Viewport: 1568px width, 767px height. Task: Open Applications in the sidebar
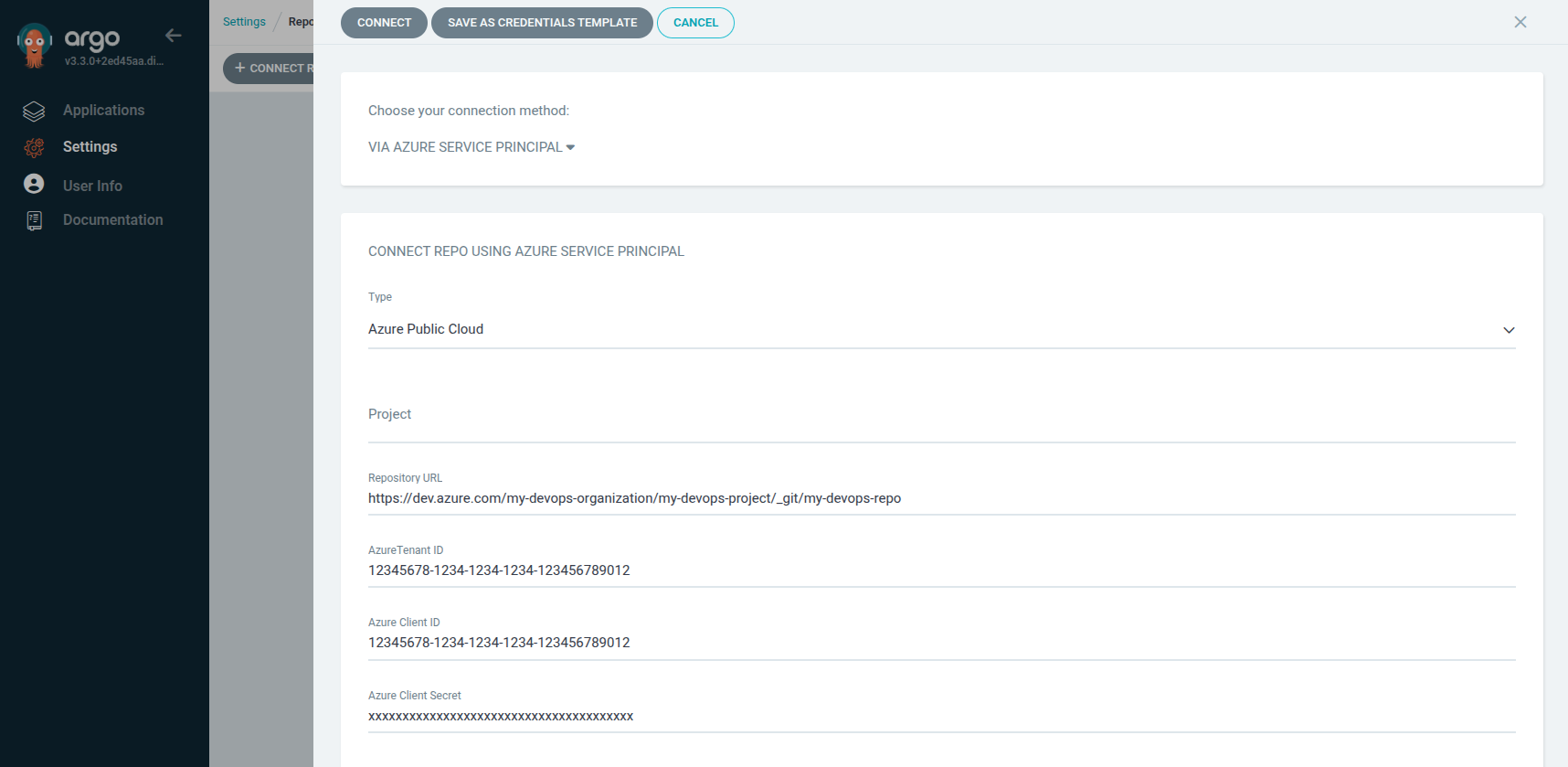pos(103,111)
